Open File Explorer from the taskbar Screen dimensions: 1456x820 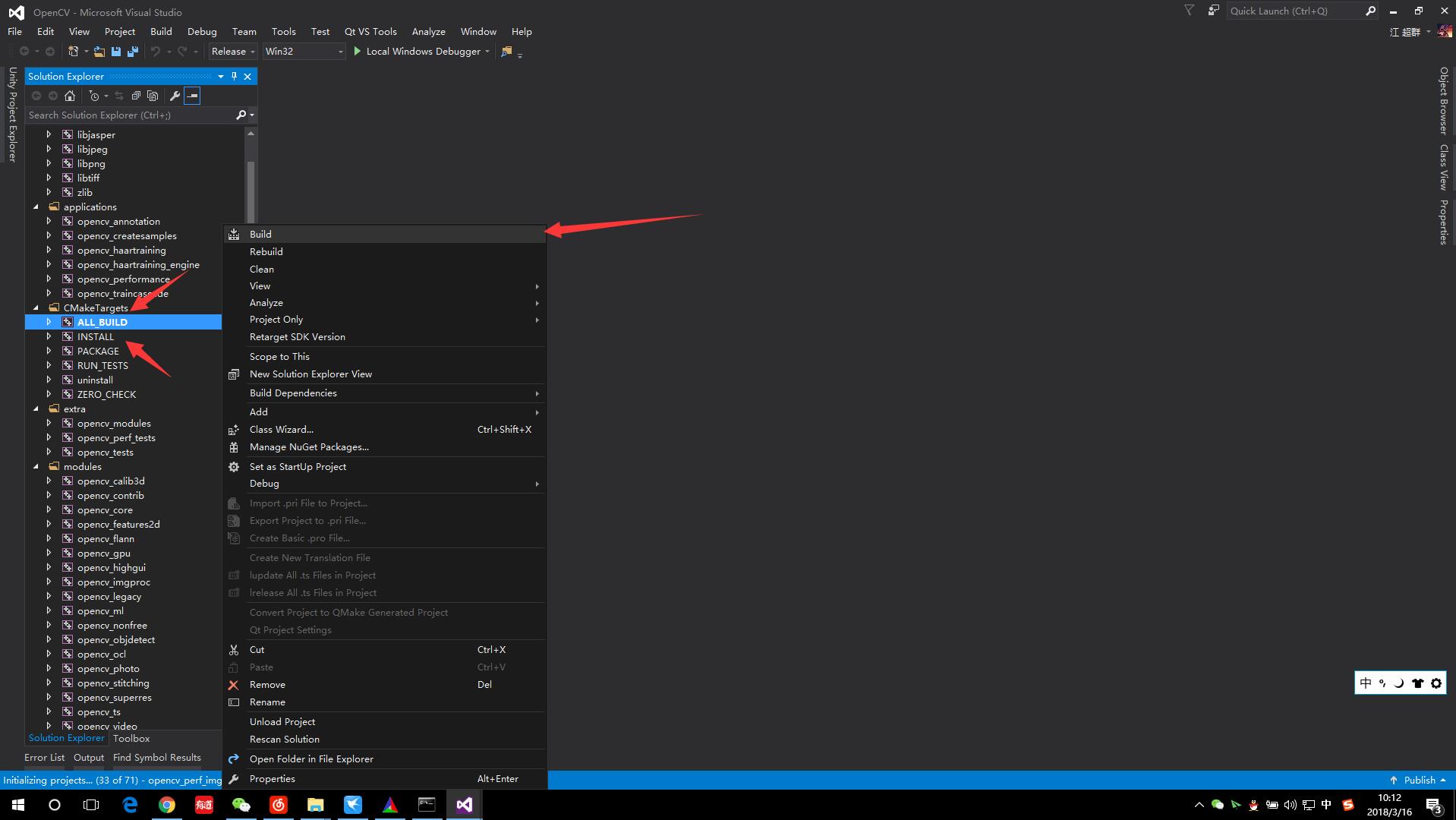click(315, 805)
